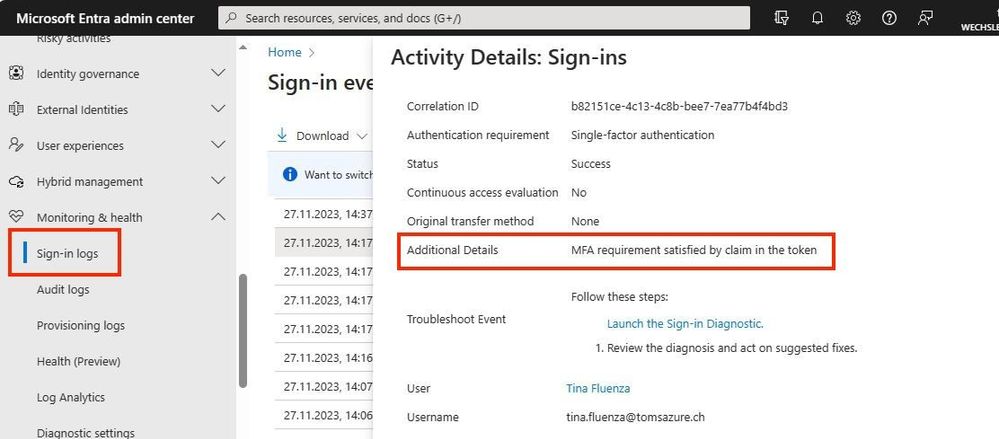Click the Download arrow icon

[x=282, y=135]
